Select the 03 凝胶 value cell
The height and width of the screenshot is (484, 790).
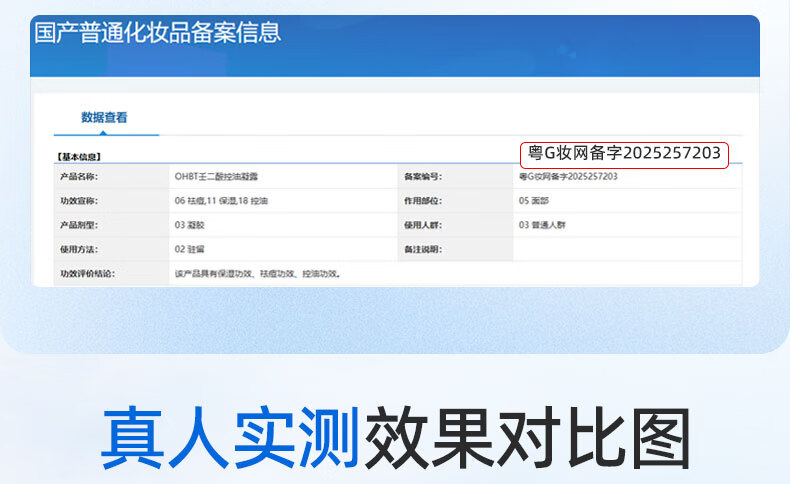(190, 225)
